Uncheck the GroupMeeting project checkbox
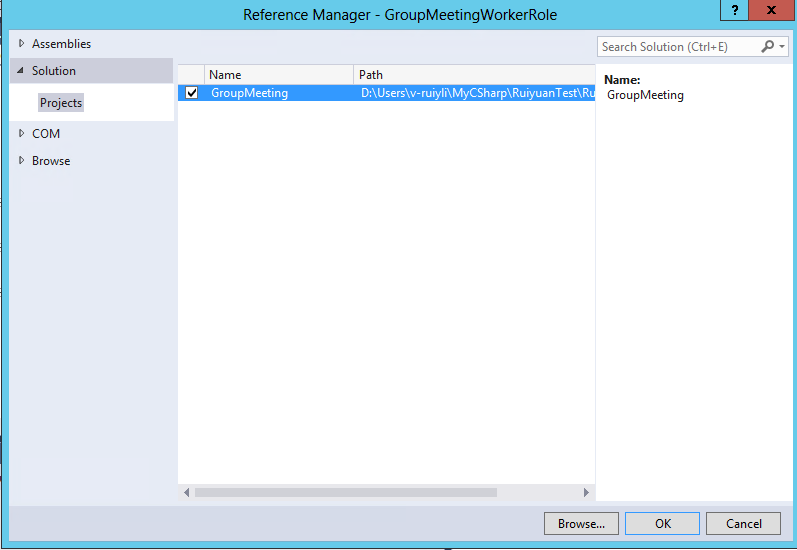The height and width of the screenshot is (550, 797). point(192,93)
